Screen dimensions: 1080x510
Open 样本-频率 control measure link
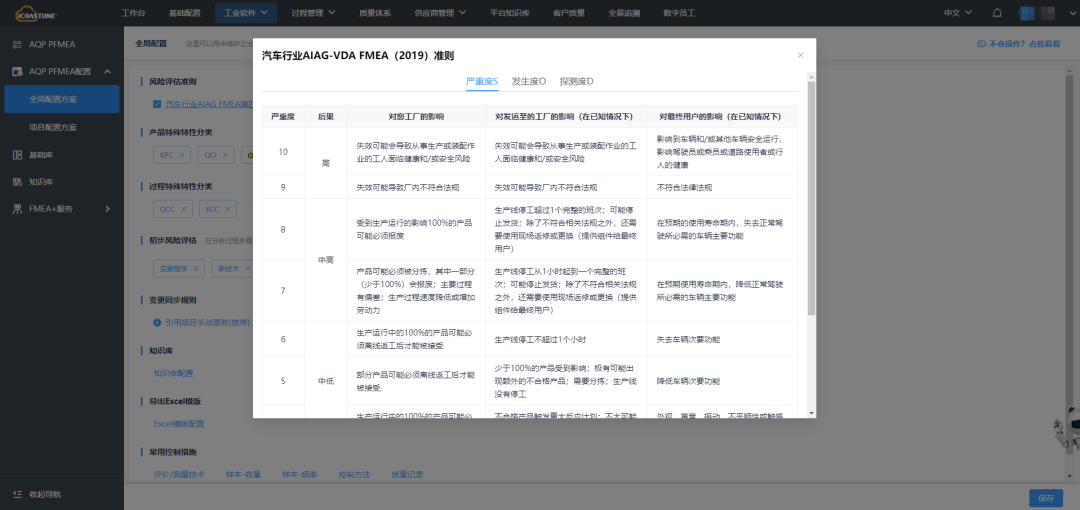300,475
